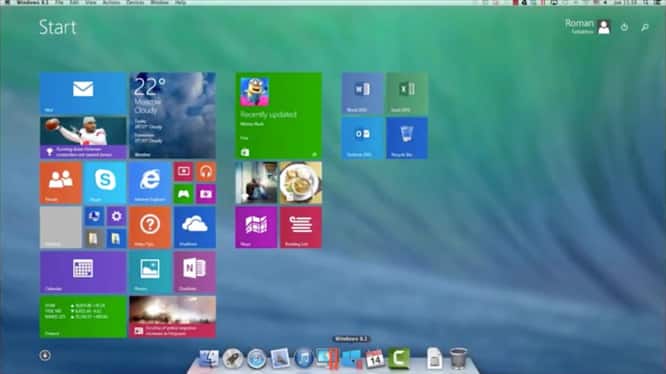Open the Help+Tips question mark tile

[x=150, y=227]
